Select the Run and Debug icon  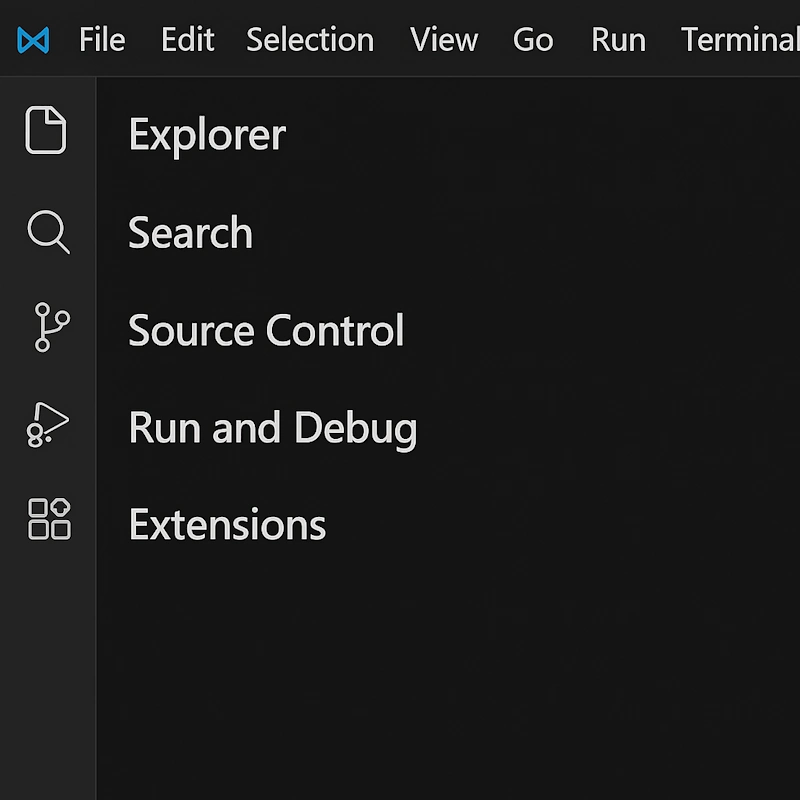(47, 424)
